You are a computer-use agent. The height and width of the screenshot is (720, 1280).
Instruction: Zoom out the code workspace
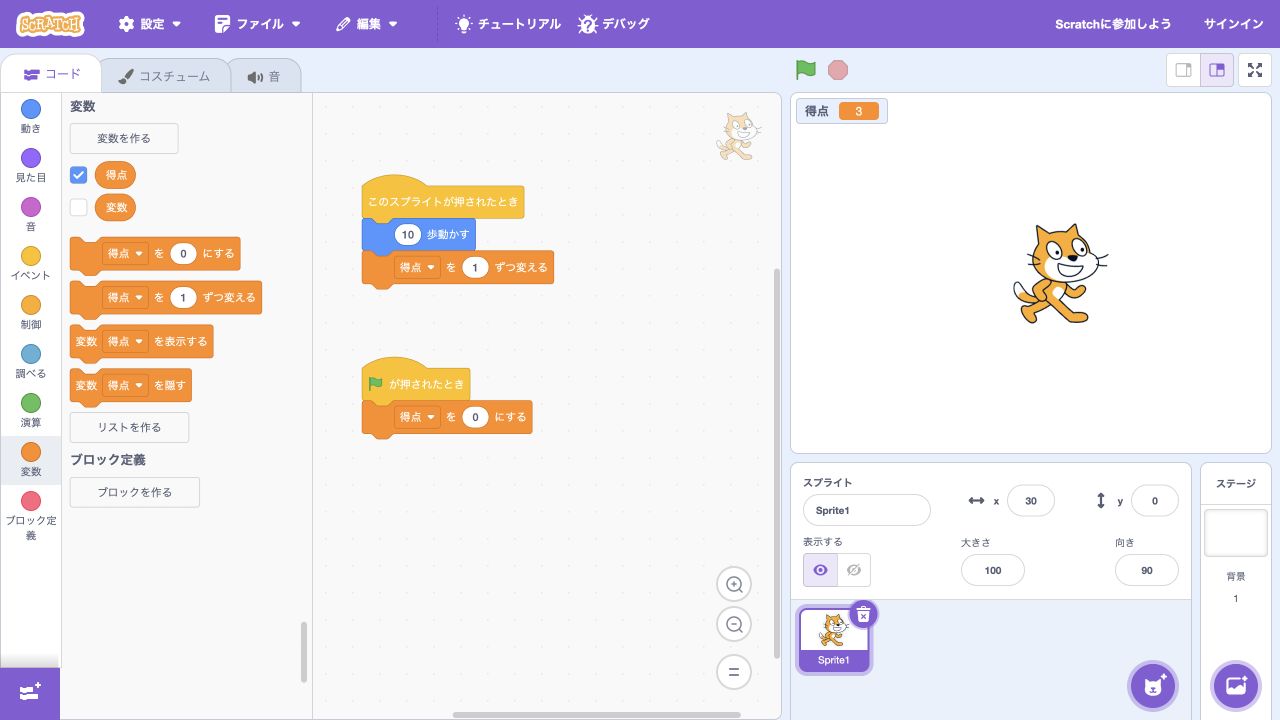(x=734, y=625)
